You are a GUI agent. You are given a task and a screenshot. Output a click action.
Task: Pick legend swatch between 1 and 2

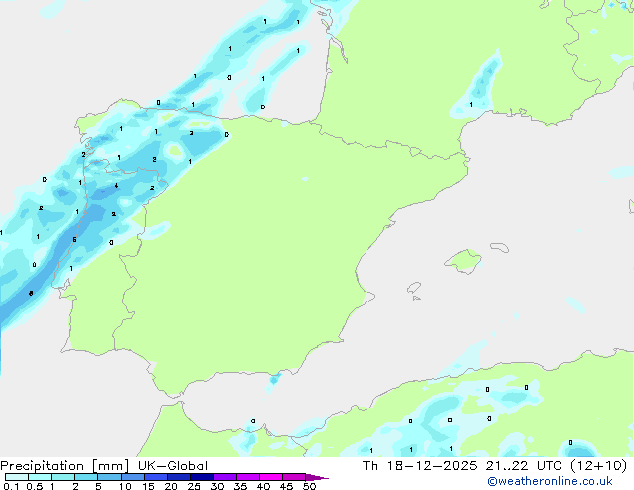(63, 477)
